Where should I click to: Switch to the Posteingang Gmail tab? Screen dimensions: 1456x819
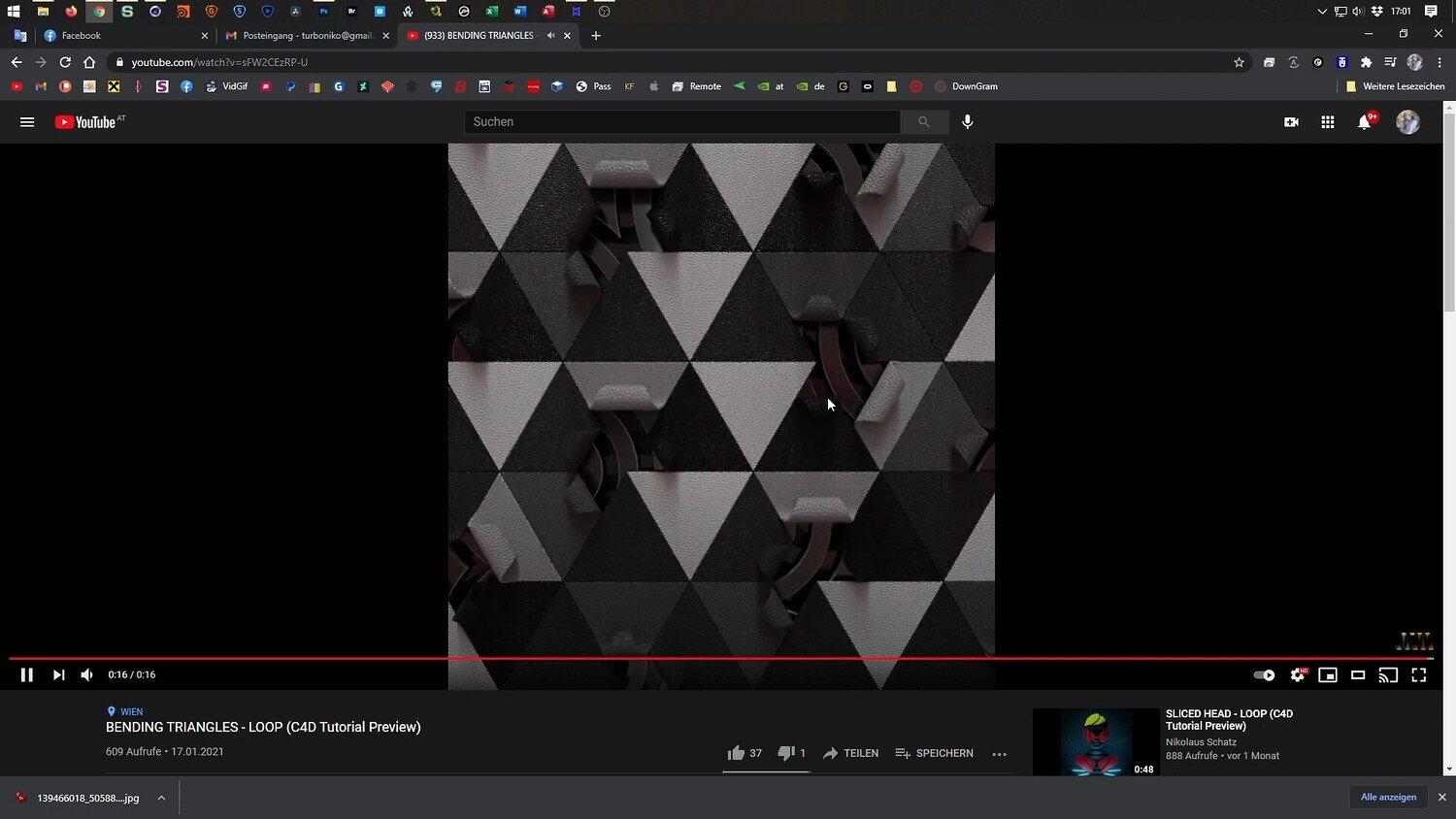(x=307, y=36)
